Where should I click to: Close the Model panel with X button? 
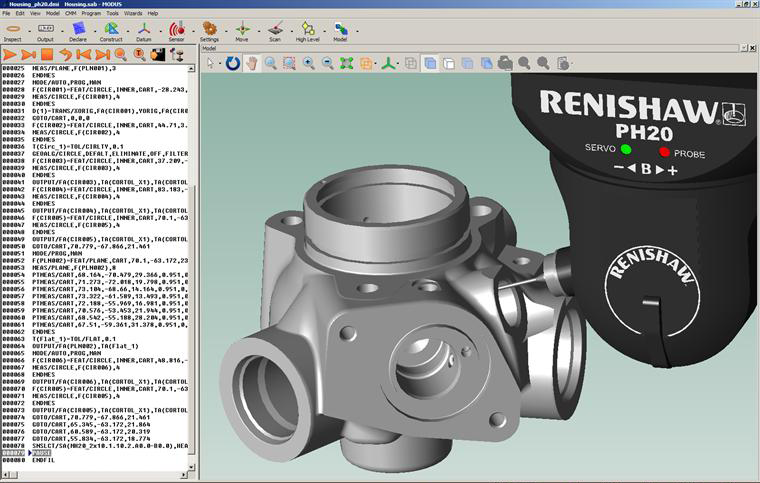tap(753, 48)
